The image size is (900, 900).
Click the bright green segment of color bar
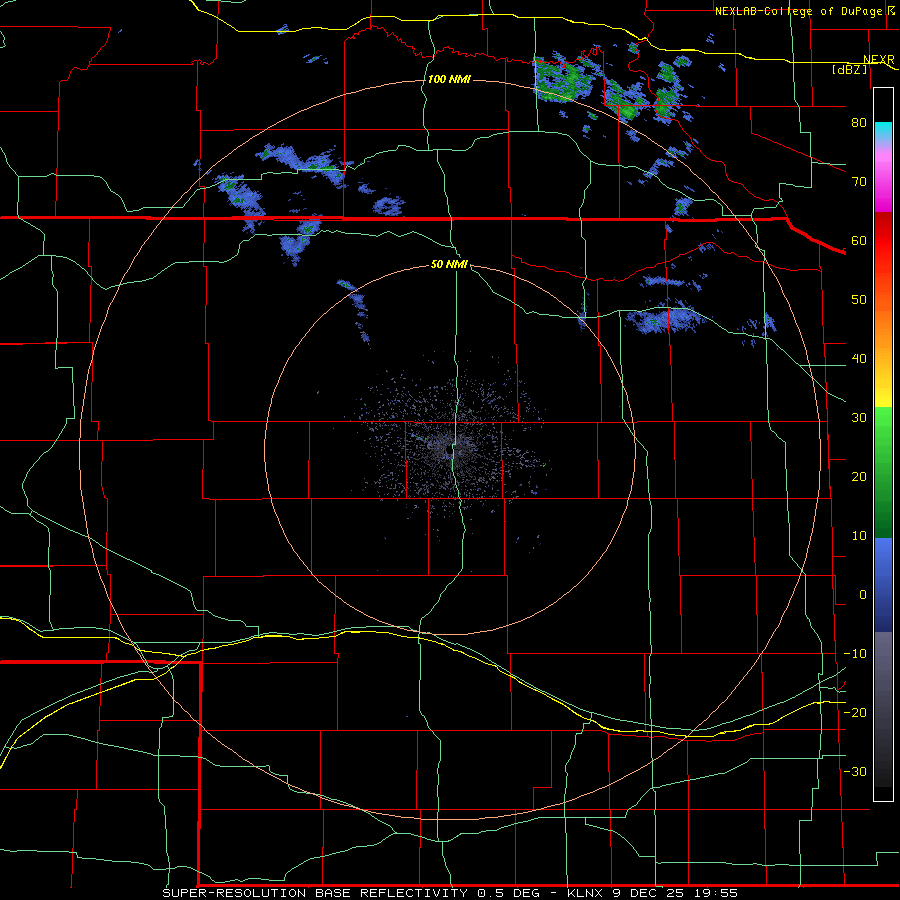tap(883, 425)
